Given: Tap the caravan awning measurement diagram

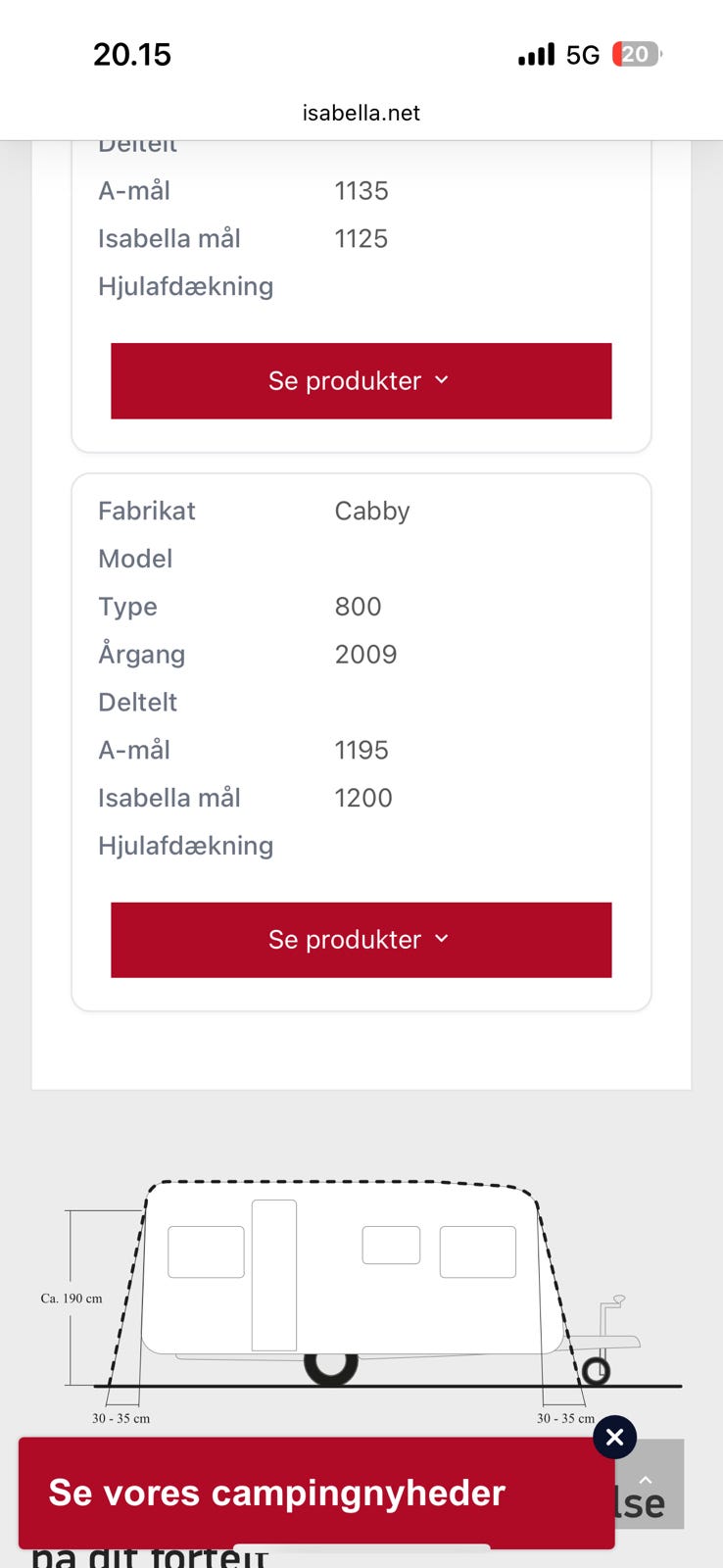Looking at the screenshot, I should (x=361, y=1303).
